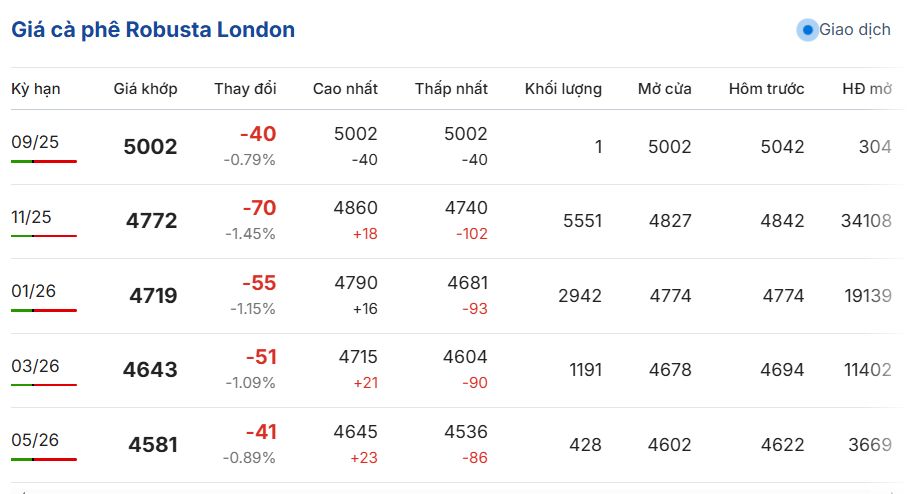
Task: Click the Giao dịch status label
Action: click(x=855, y=30)
